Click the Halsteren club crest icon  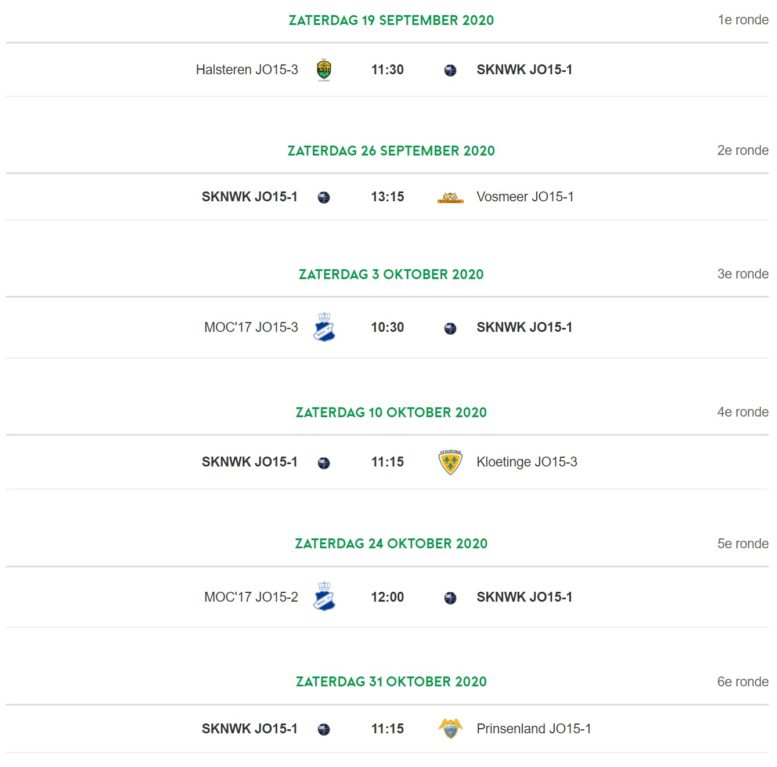pos(324,69)
